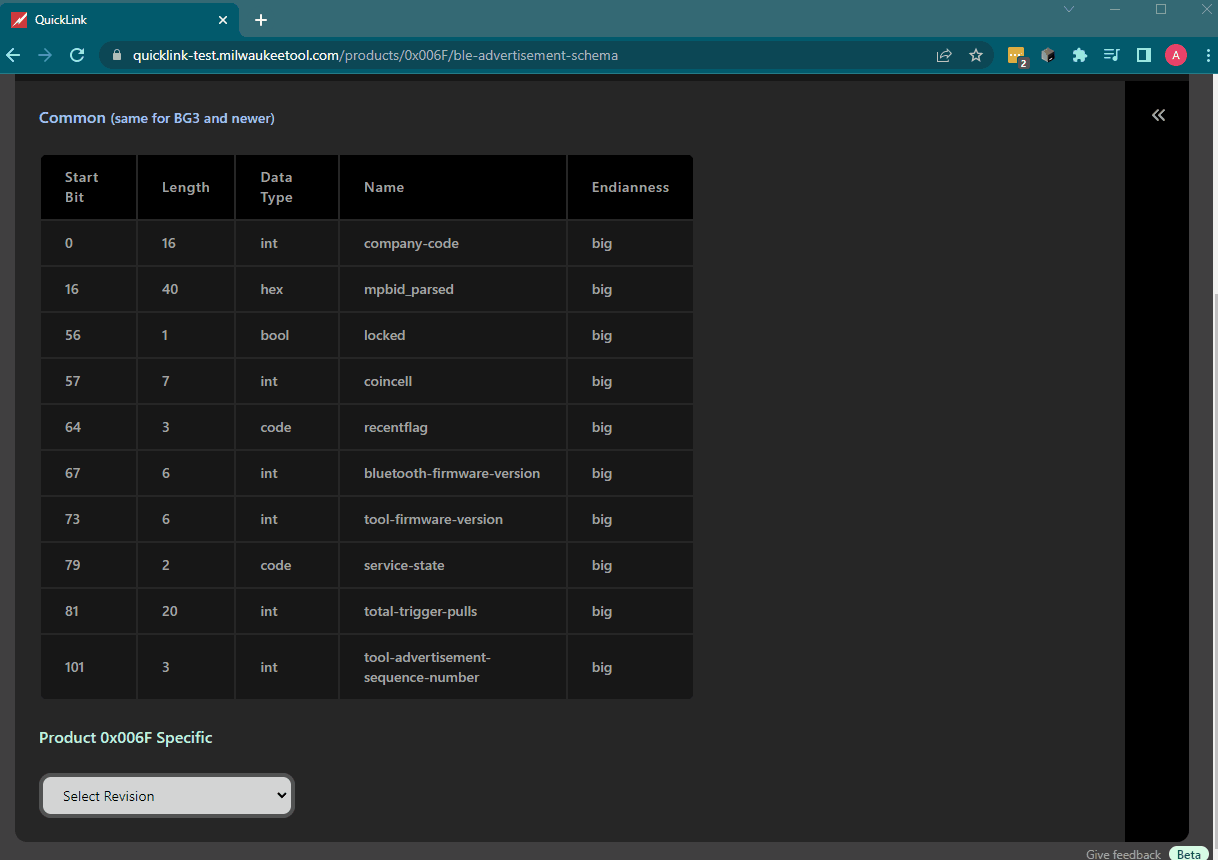Image resolution: width=1218 pixels, height=860 pixels.
Task: Click the share page icon
Action: coord(944,56)
